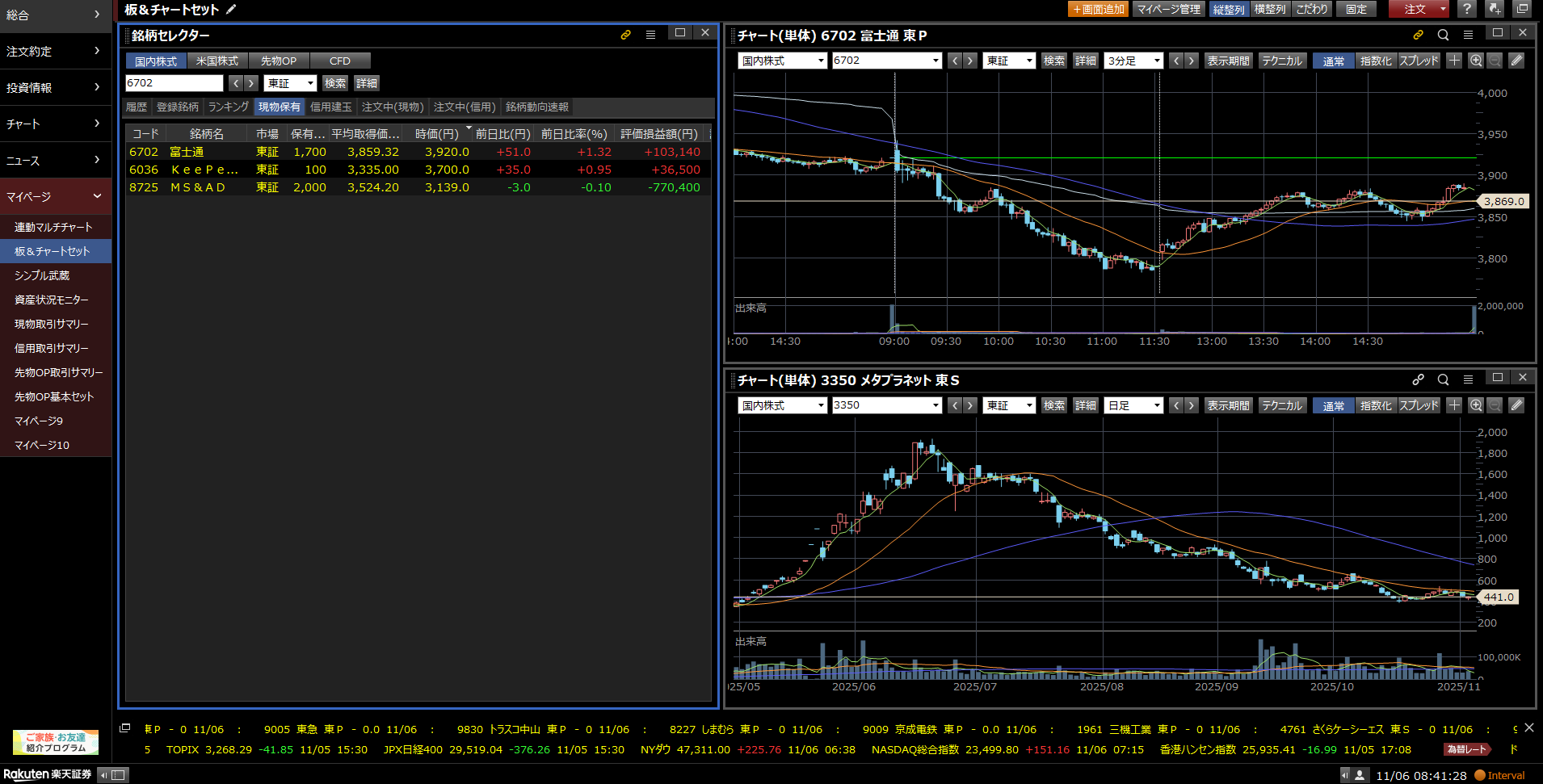
Task: Toggle 横整列 horizontal layout
Action: click(x=1270, y=9)
